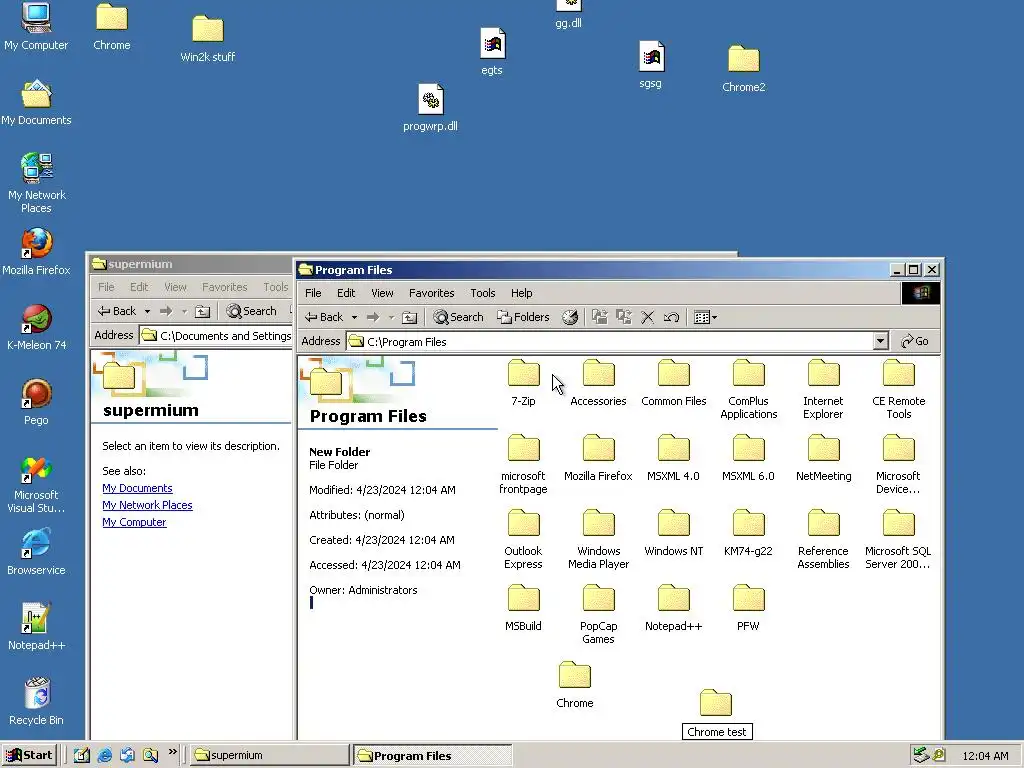Select the Browservice desktop shortcut
The height and width of the screenshot is (768, 1024).
pyautogui.click(x=37, y=552)
